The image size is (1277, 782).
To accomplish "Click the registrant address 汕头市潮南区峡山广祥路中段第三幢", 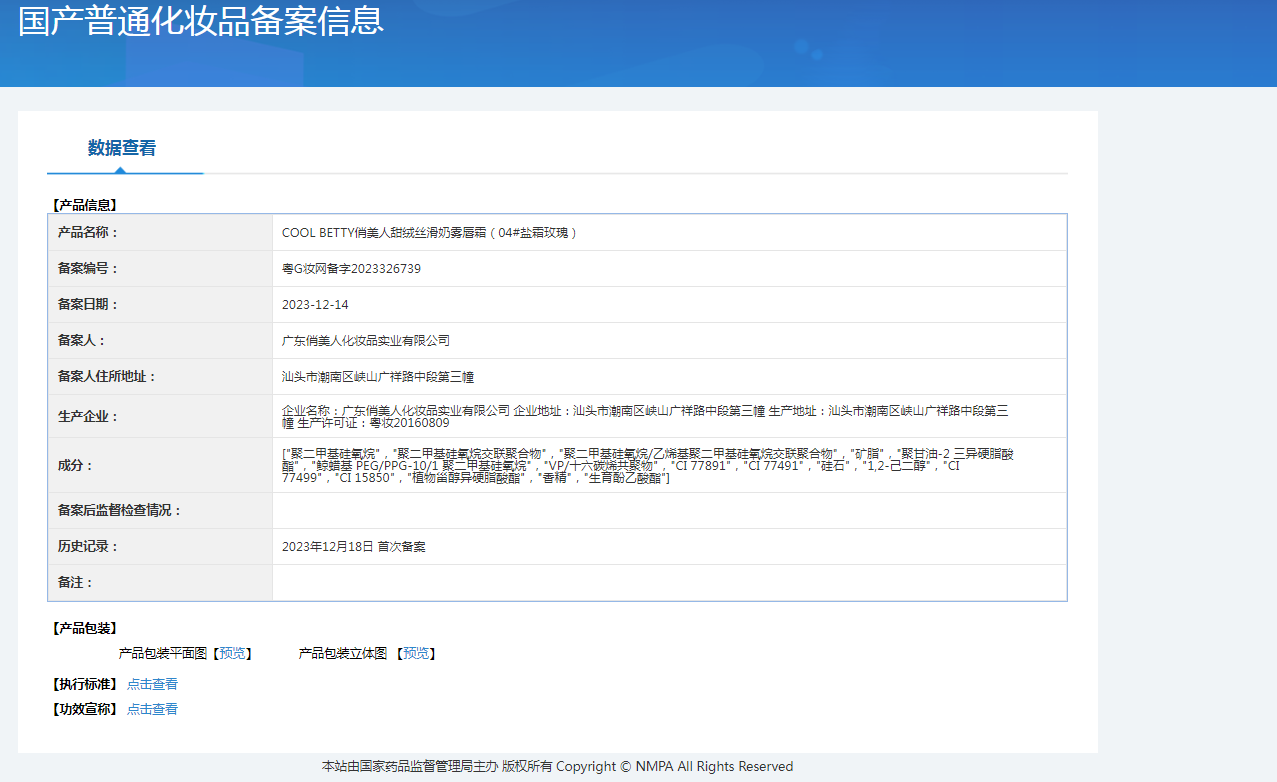I will (378, 377).
